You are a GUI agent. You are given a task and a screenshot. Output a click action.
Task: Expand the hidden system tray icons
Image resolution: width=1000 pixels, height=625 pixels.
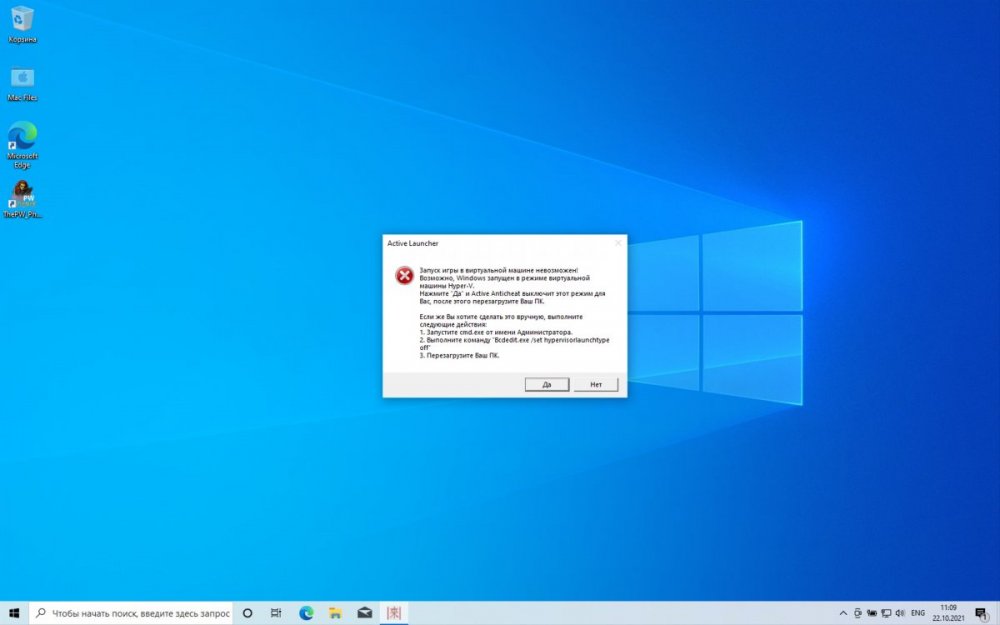click(x=842, y=613)
